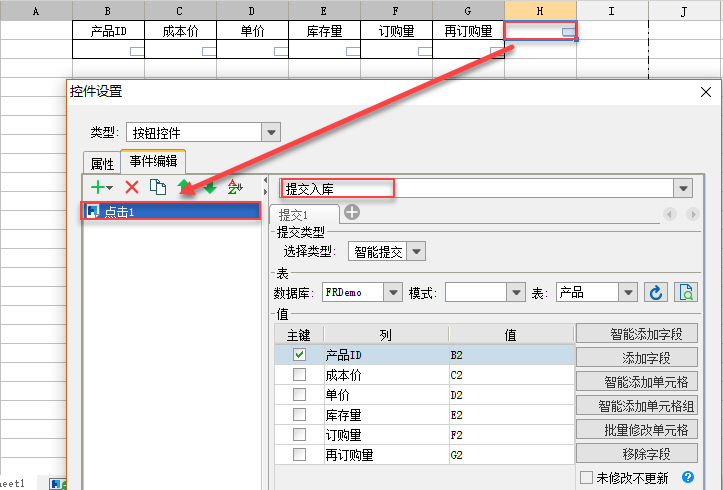Check primary key box for 成本价
Viewport: 723px width, 490px height.
pyautogui.click(x=299, y=374)
